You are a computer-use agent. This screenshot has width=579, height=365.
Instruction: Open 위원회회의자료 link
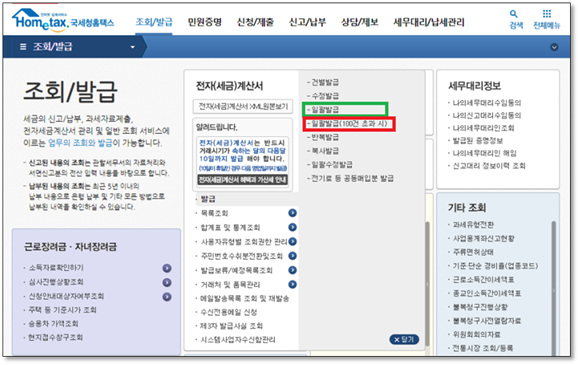point(476,334)
